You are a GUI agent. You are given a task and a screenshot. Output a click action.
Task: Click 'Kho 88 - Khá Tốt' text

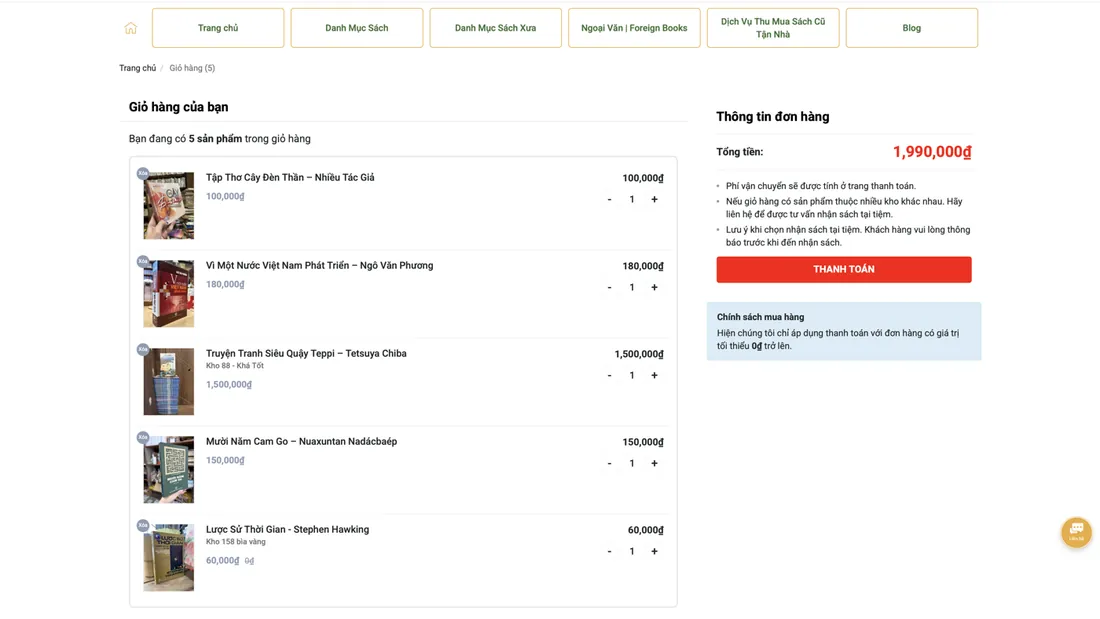(234, 366)
